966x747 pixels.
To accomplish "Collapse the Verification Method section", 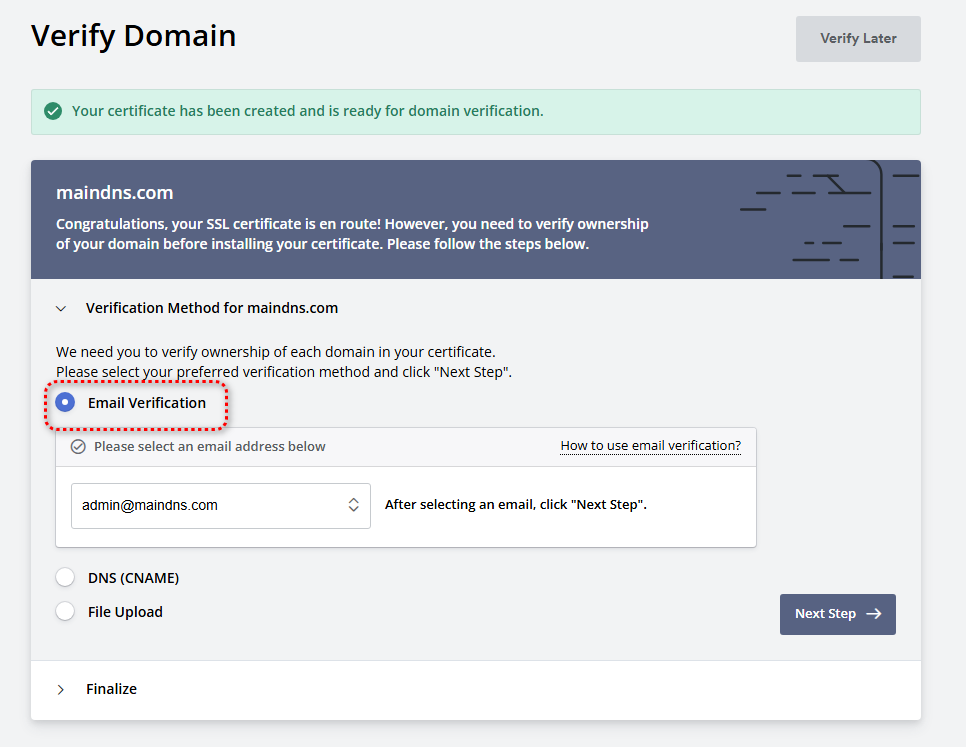I will [x=61, y=308].
